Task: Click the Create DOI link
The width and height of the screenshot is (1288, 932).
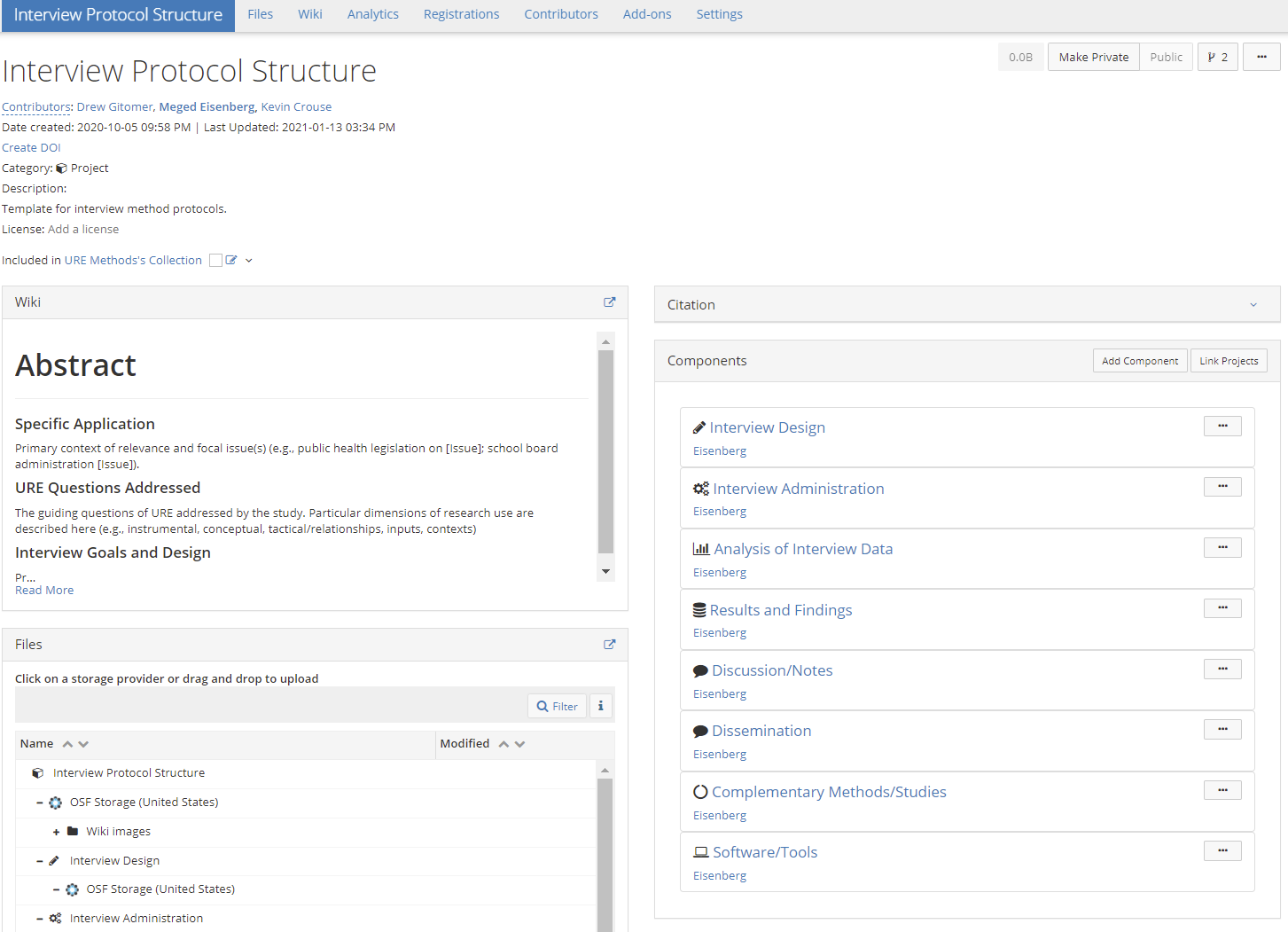Action: point(31,148)
